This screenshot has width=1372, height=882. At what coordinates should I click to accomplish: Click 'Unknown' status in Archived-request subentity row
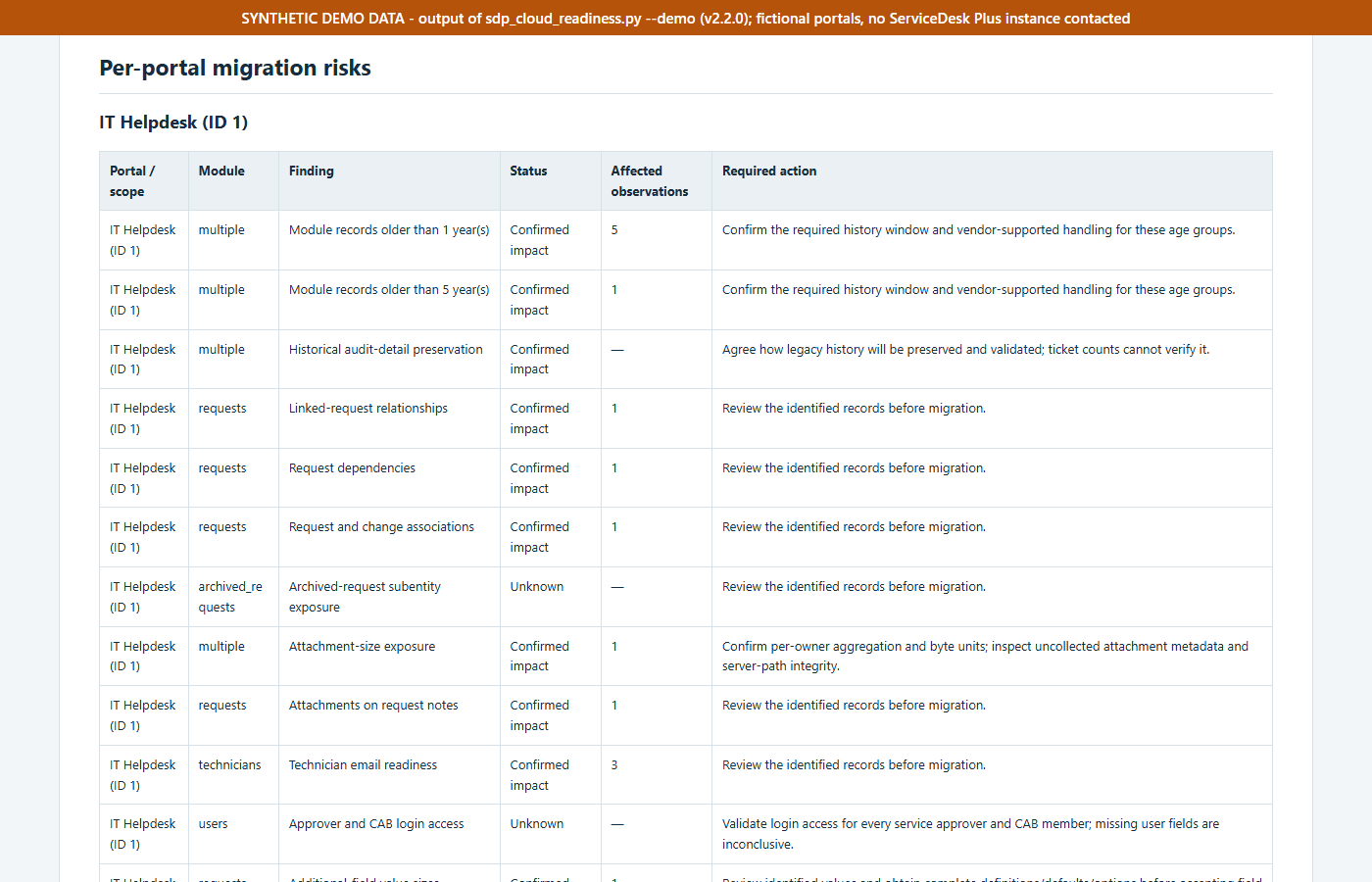pyautogui.click(x=537, y=587)
